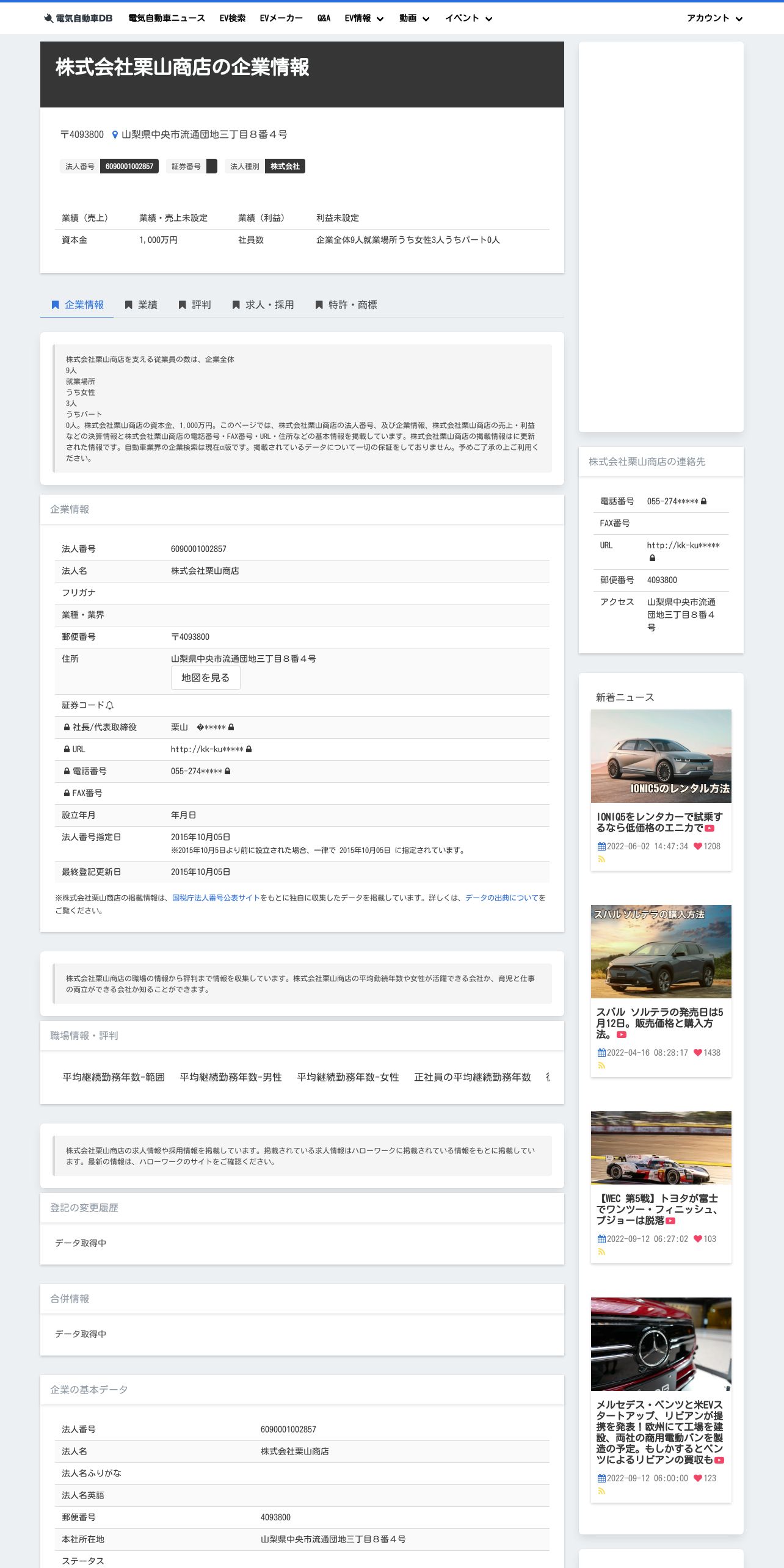Image resolution: width=784 pixels, height=1568 pixels.
Task: Click the 株式会社 corporate type badge
Action: pyautogui.click(x=285, y=166)
